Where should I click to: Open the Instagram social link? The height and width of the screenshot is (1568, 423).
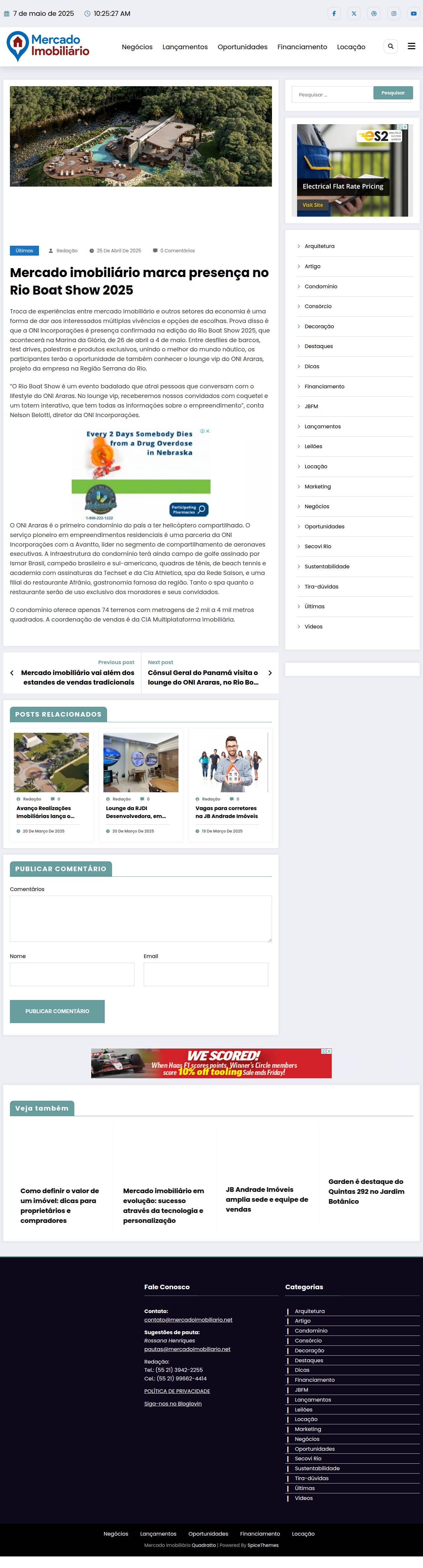[394, 14]
